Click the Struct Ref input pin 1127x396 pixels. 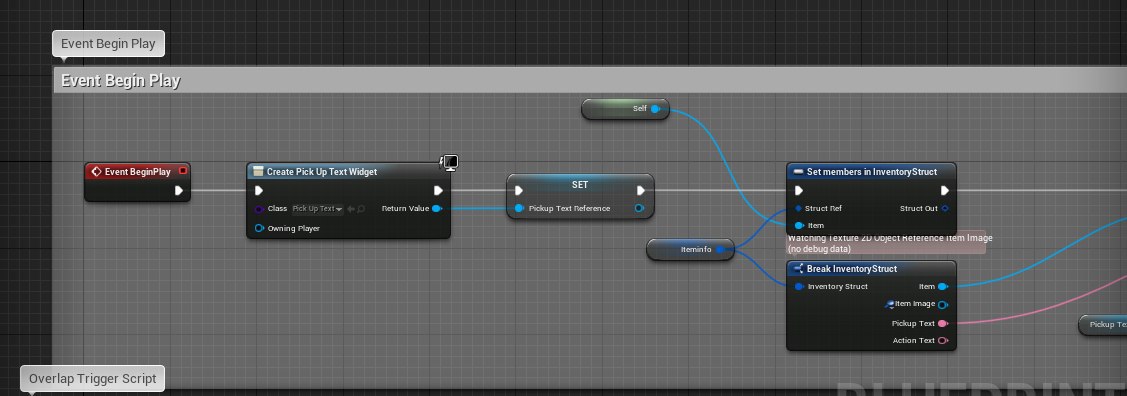(x=799, y=209)
